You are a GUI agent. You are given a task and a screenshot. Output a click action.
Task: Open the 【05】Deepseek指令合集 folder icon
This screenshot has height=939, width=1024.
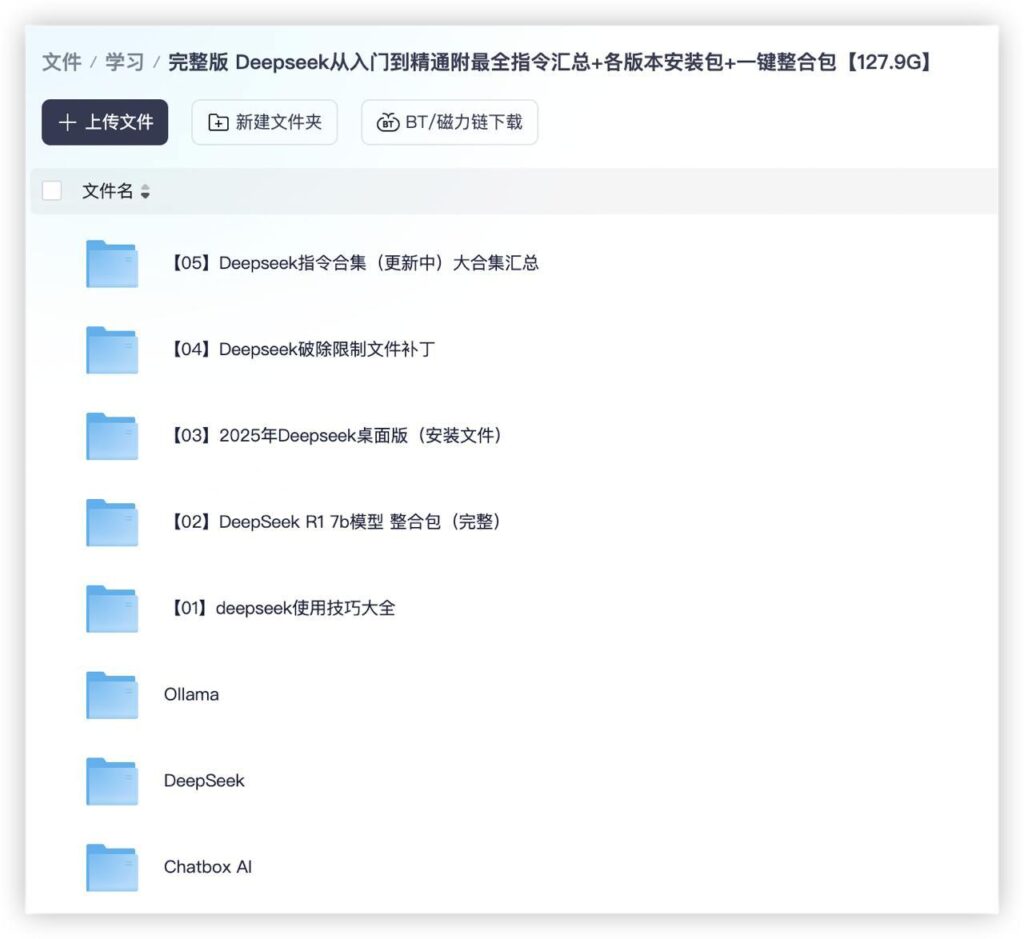[112, 262]
